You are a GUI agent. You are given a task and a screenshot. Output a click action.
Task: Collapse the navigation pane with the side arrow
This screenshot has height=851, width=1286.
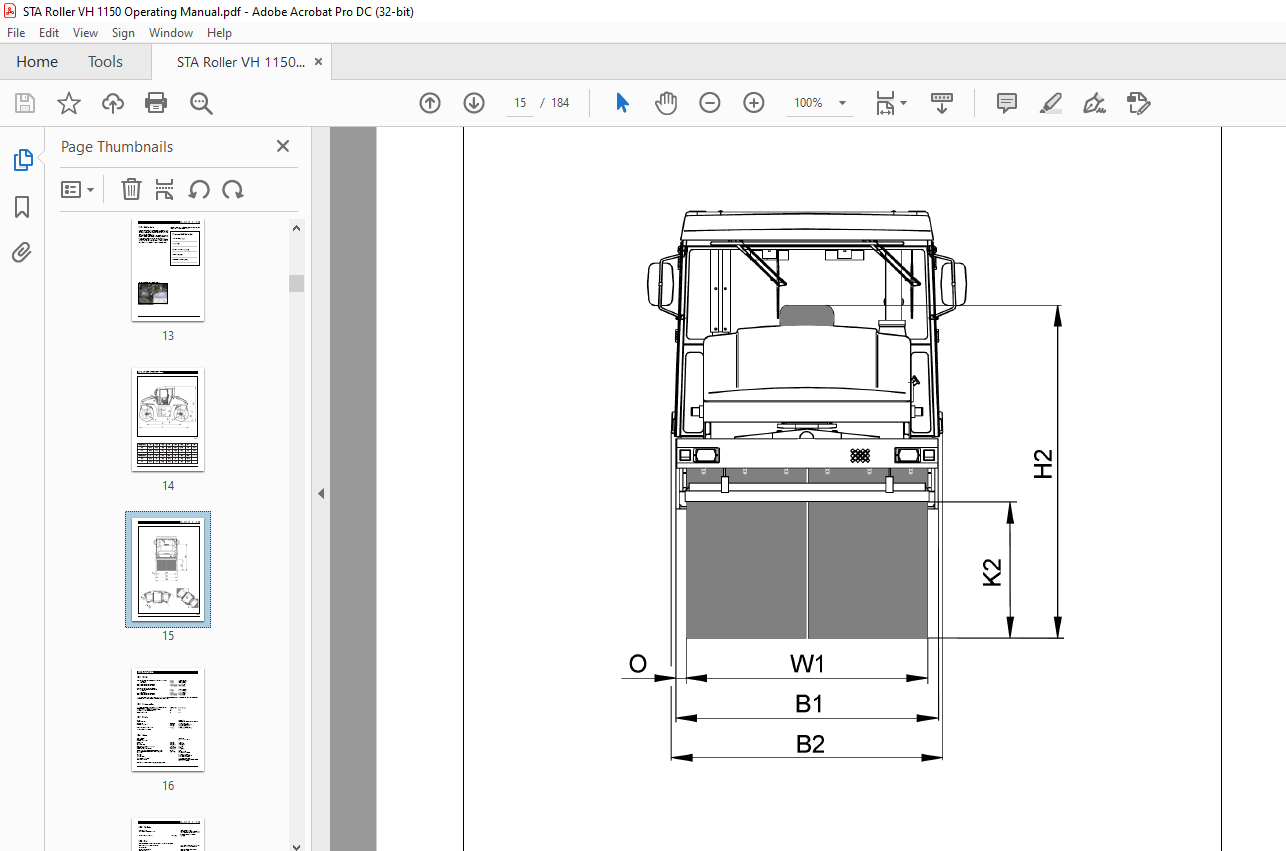click(x=321, y=493)
